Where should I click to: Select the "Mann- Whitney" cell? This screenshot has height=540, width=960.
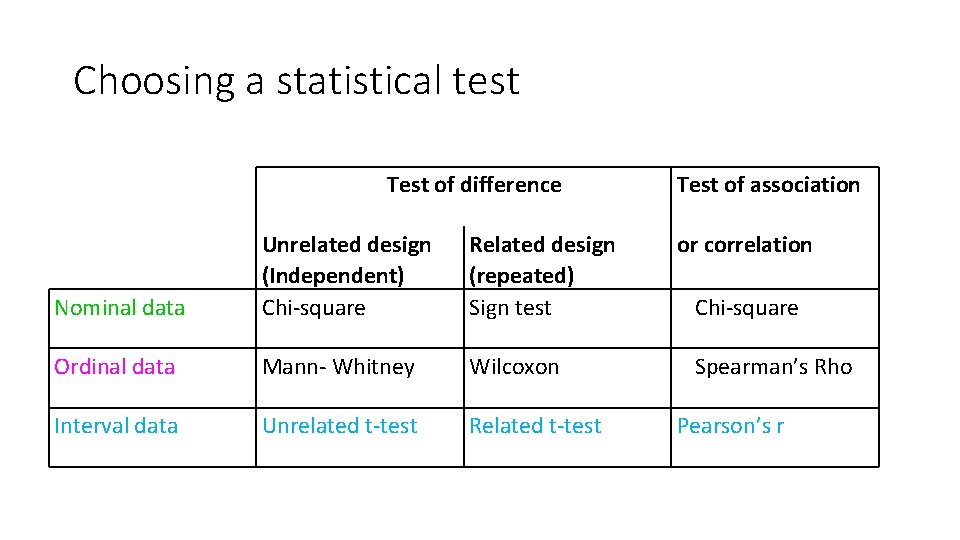pos(338,367)
